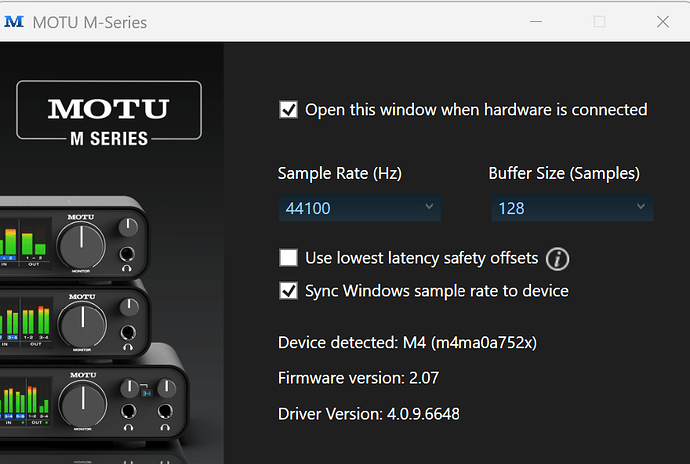
Task: Click level meters on the top interface image
Action: click(24, 242)
